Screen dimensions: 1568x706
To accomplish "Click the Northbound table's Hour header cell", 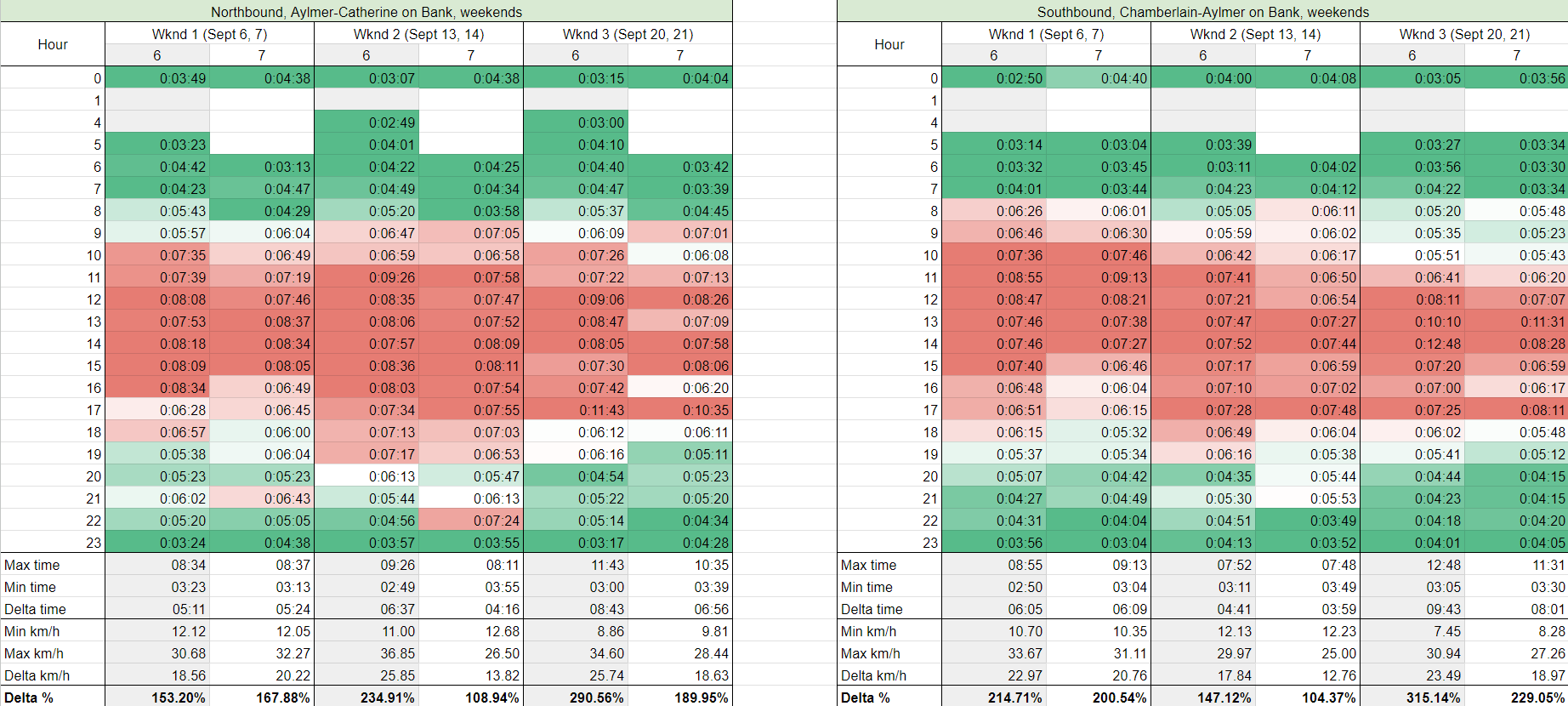I will pyautogui.click(x=53, y=44).
